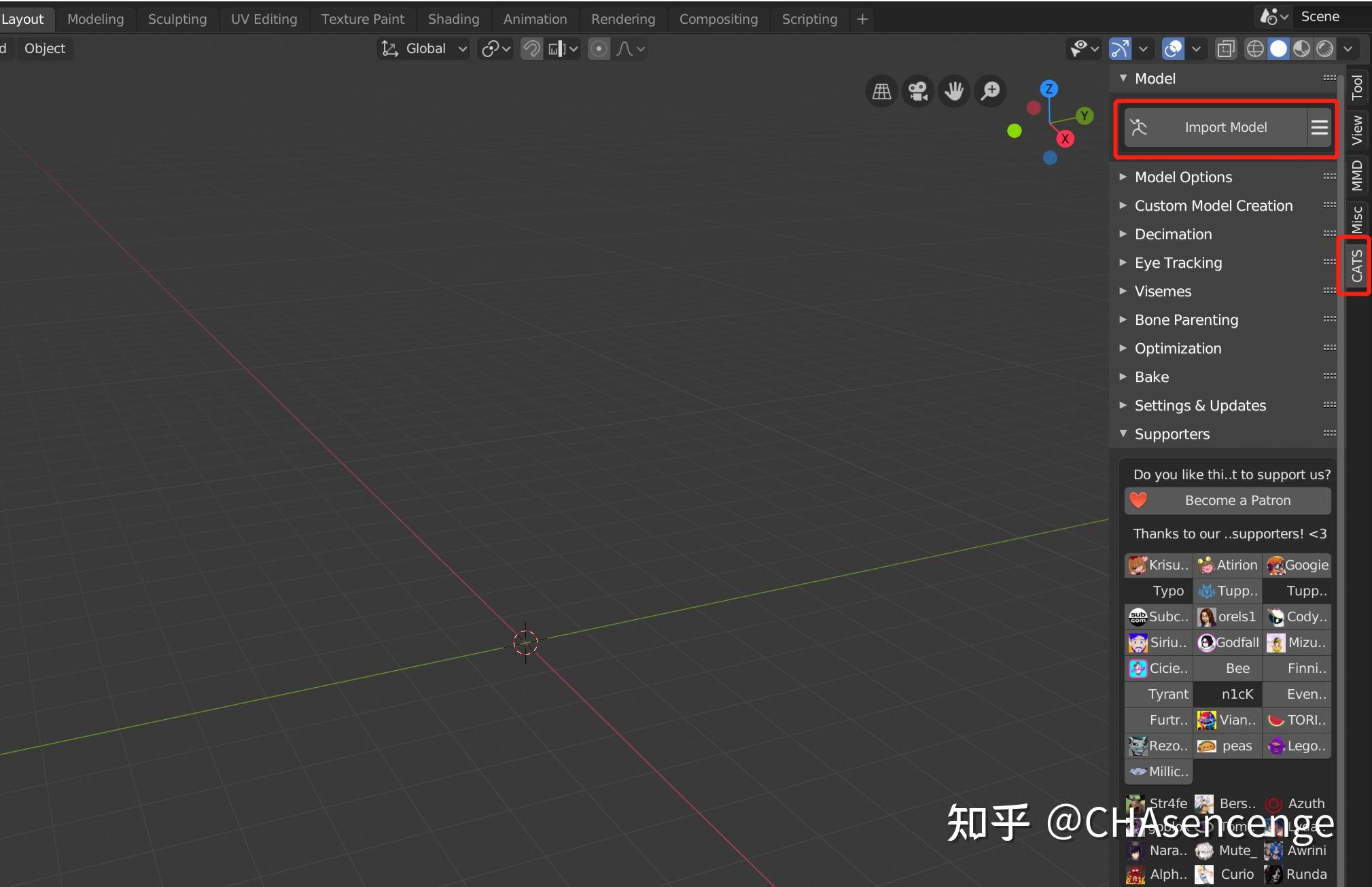1372x887 pixels.
Task: Click the Z axis on the navigation gizmo
Action: [x=1049, y=88]
